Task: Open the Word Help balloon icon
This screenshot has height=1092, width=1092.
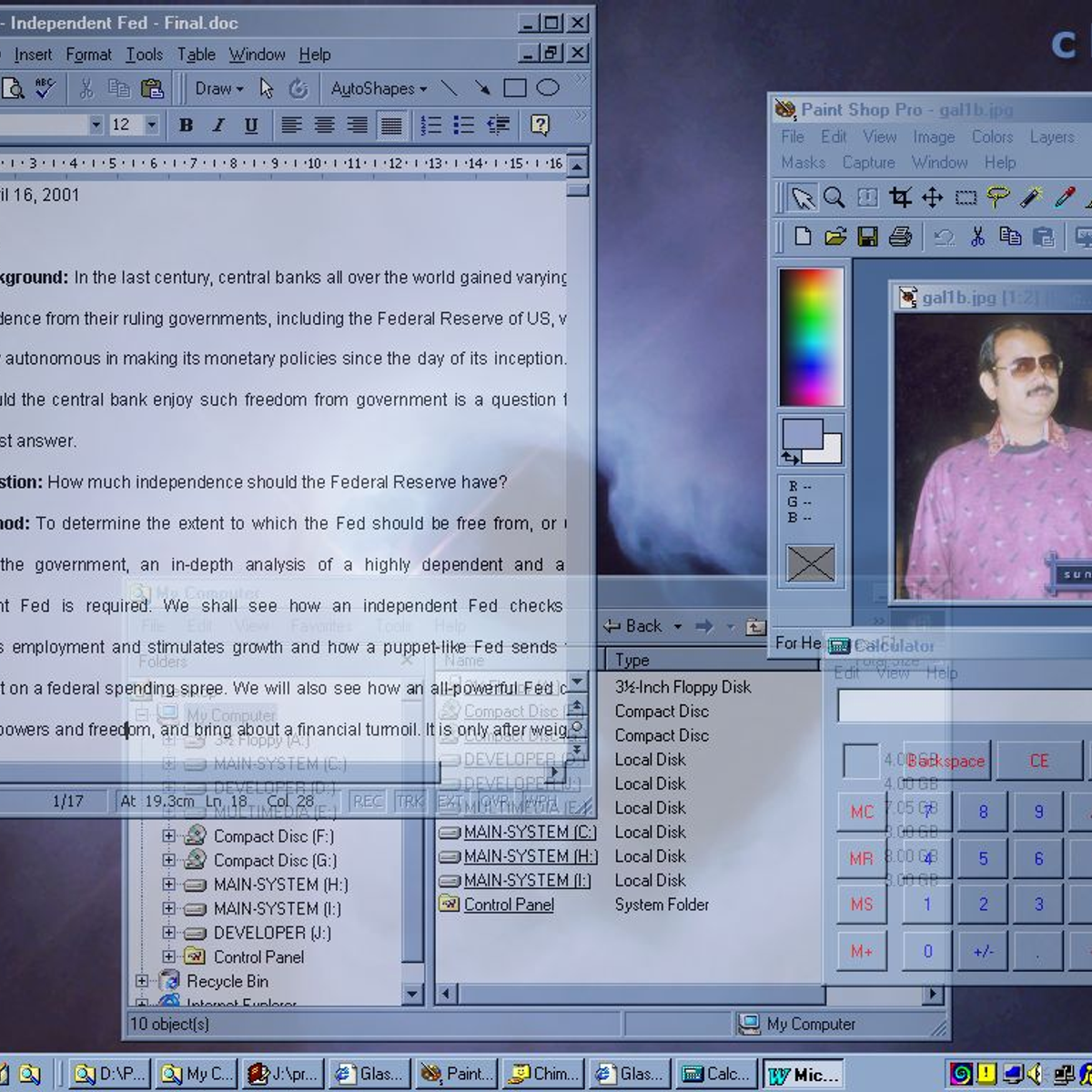Action: click(541, 125)
